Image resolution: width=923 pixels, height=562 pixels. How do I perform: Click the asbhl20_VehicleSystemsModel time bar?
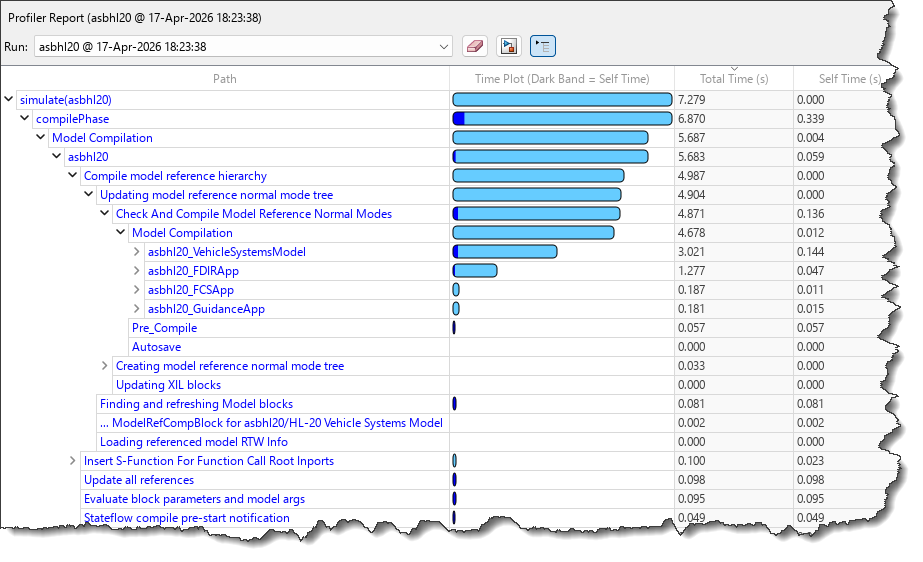tap(505, 252)
